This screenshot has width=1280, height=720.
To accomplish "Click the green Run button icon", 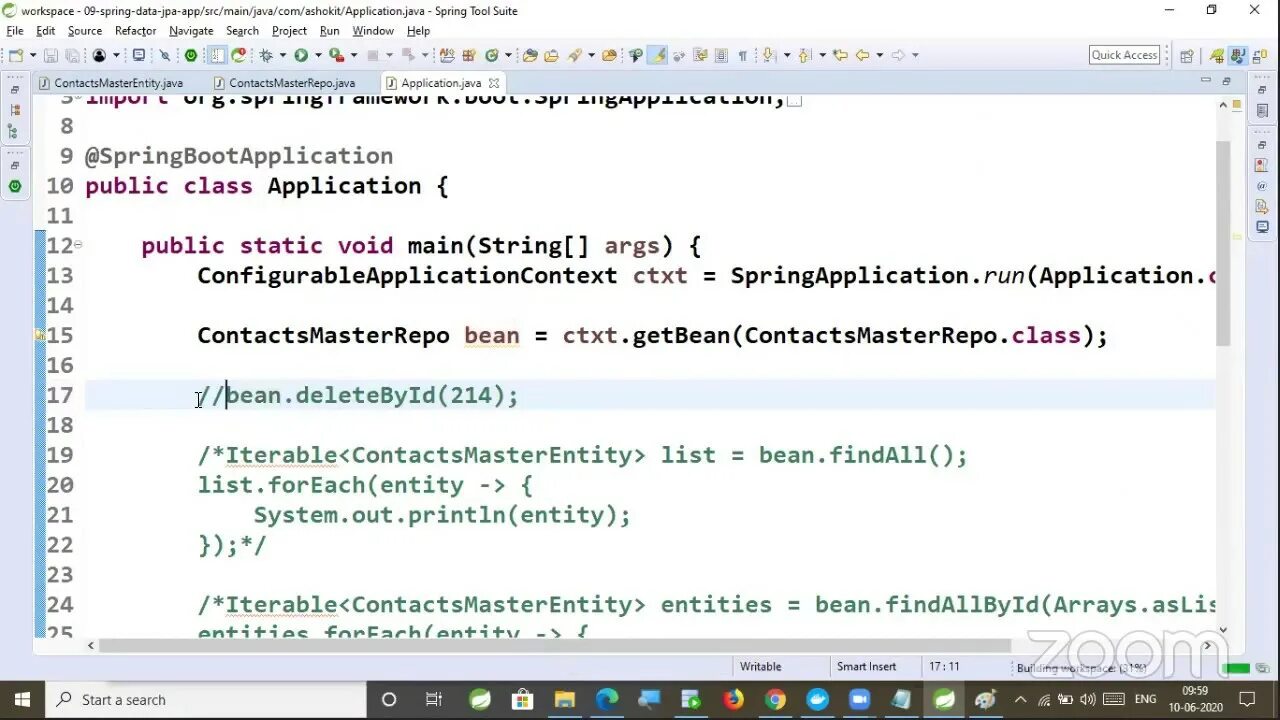I will click(300, 55).
